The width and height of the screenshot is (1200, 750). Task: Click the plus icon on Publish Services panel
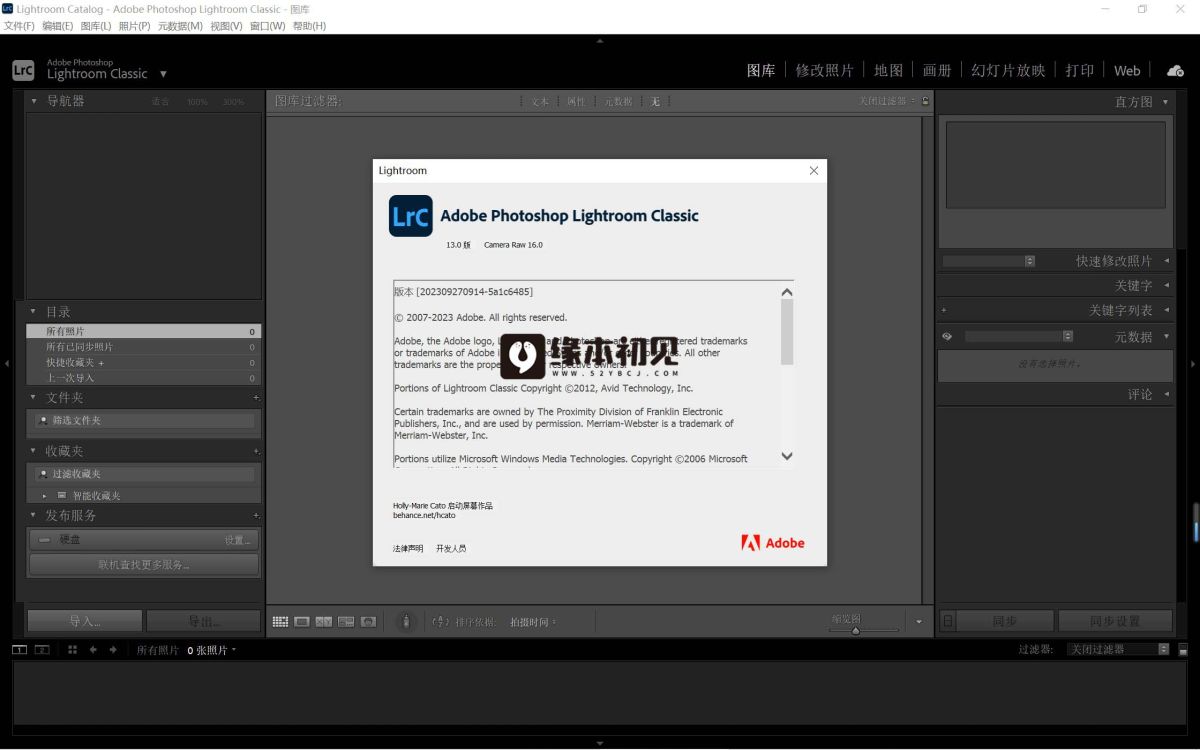pos(256,516)
